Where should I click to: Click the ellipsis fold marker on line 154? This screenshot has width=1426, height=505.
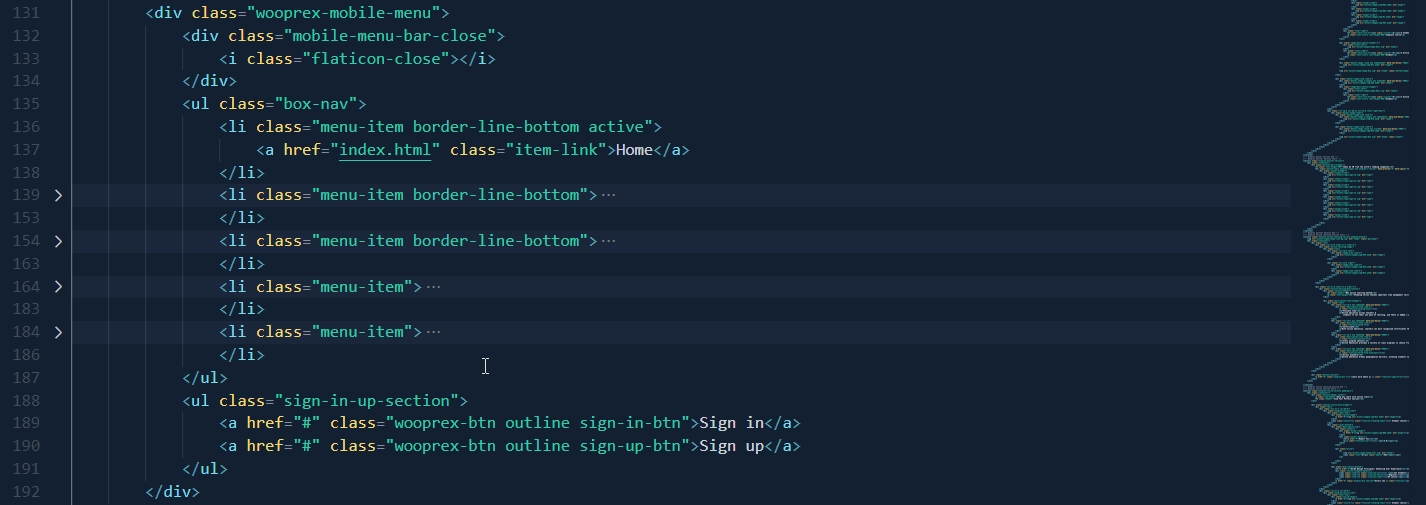pyautogui.click(x=608, y=241)
